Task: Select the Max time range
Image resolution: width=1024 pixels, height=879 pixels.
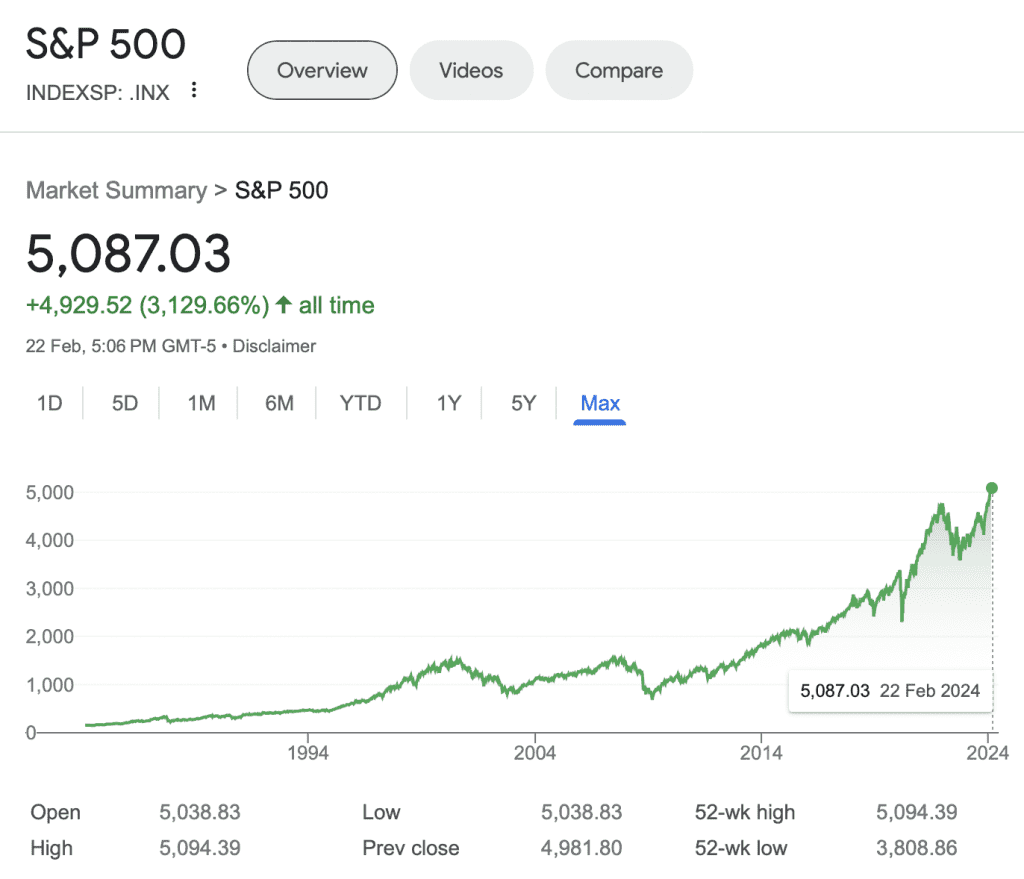Action: click(599, 403)
